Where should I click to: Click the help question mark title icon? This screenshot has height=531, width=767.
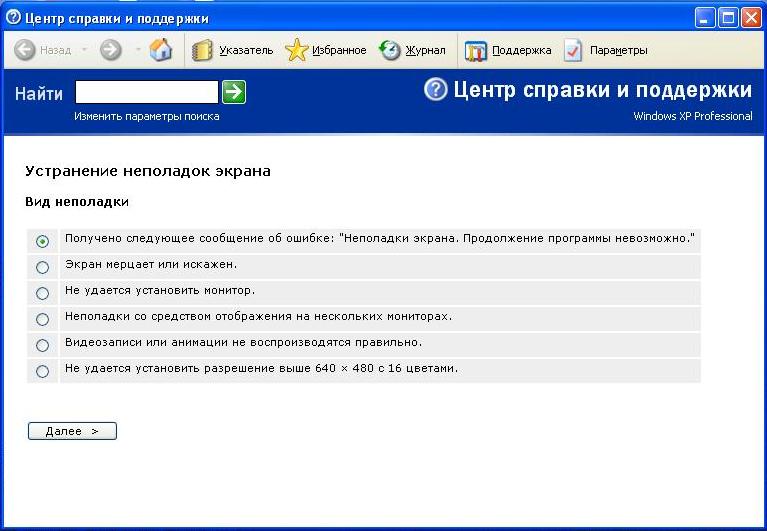[13, 18]
